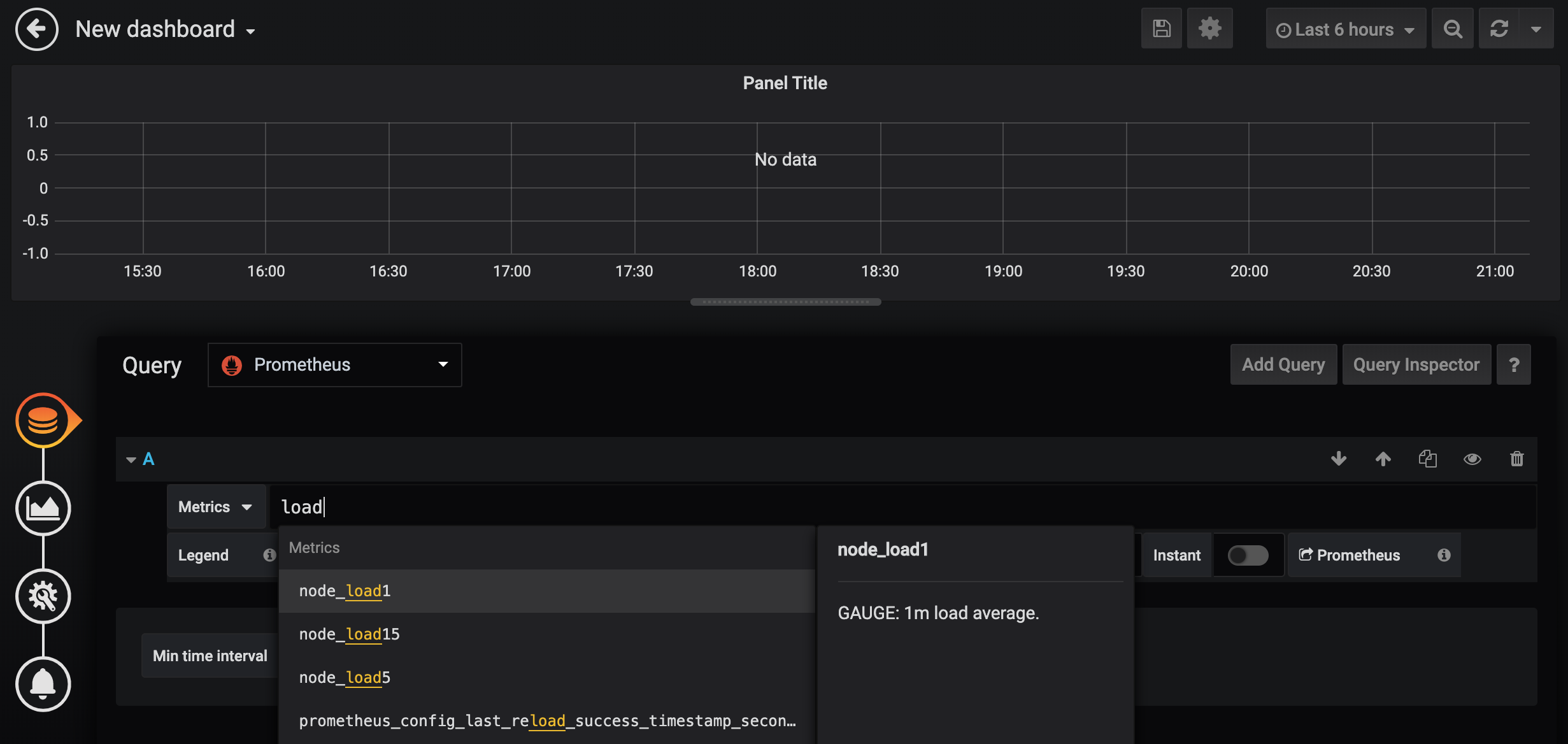Click the alerting bell icon in sidebar
The image size is (1568, 744).
(x=42, y=683)
